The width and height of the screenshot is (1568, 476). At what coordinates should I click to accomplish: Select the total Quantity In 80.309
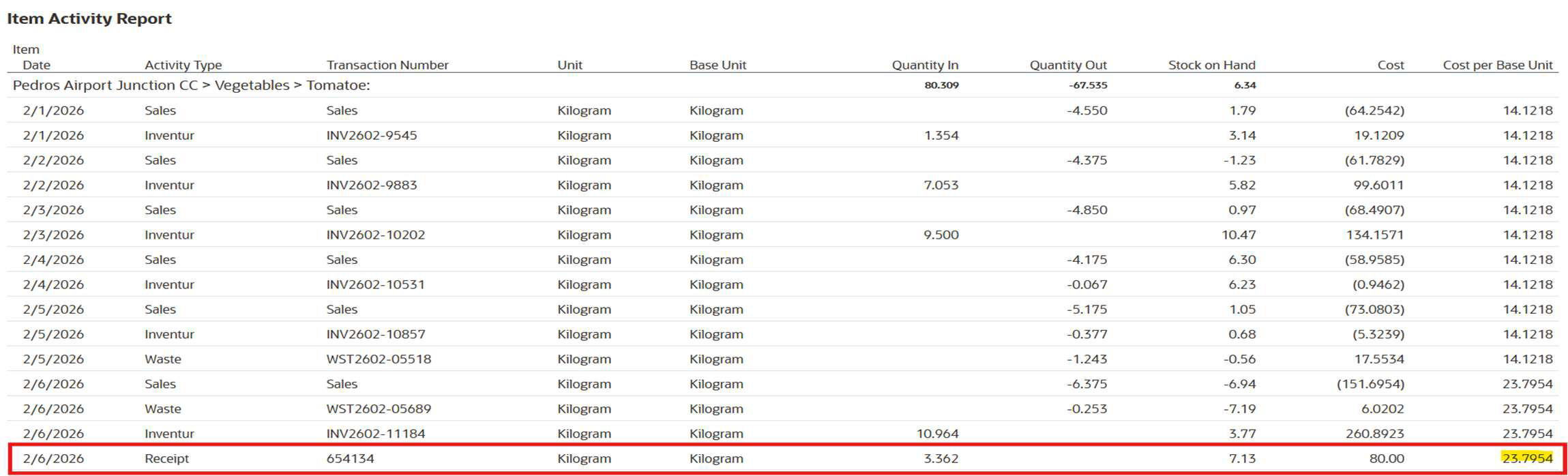tap(941, 85)
